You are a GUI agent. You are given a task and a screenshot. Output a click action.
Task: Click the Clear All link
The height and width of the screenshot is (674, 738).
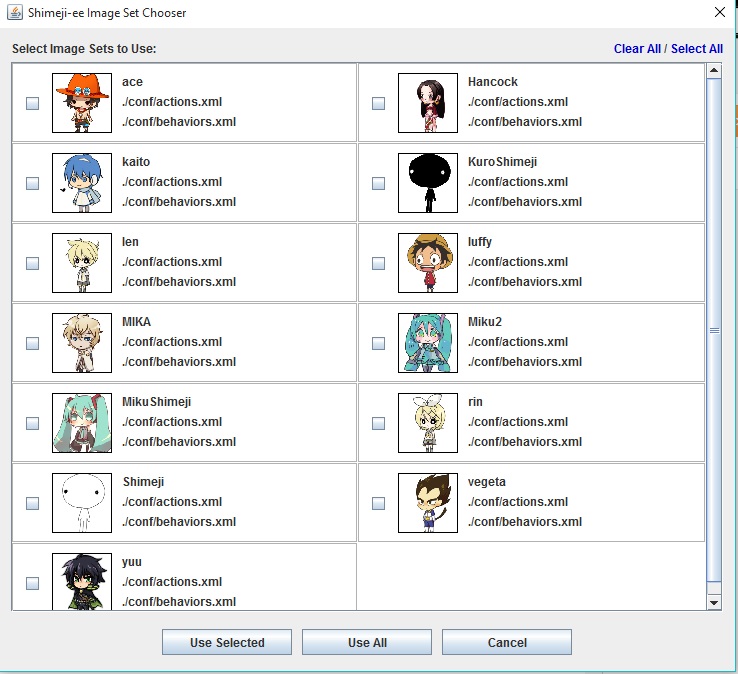point(637,48)
